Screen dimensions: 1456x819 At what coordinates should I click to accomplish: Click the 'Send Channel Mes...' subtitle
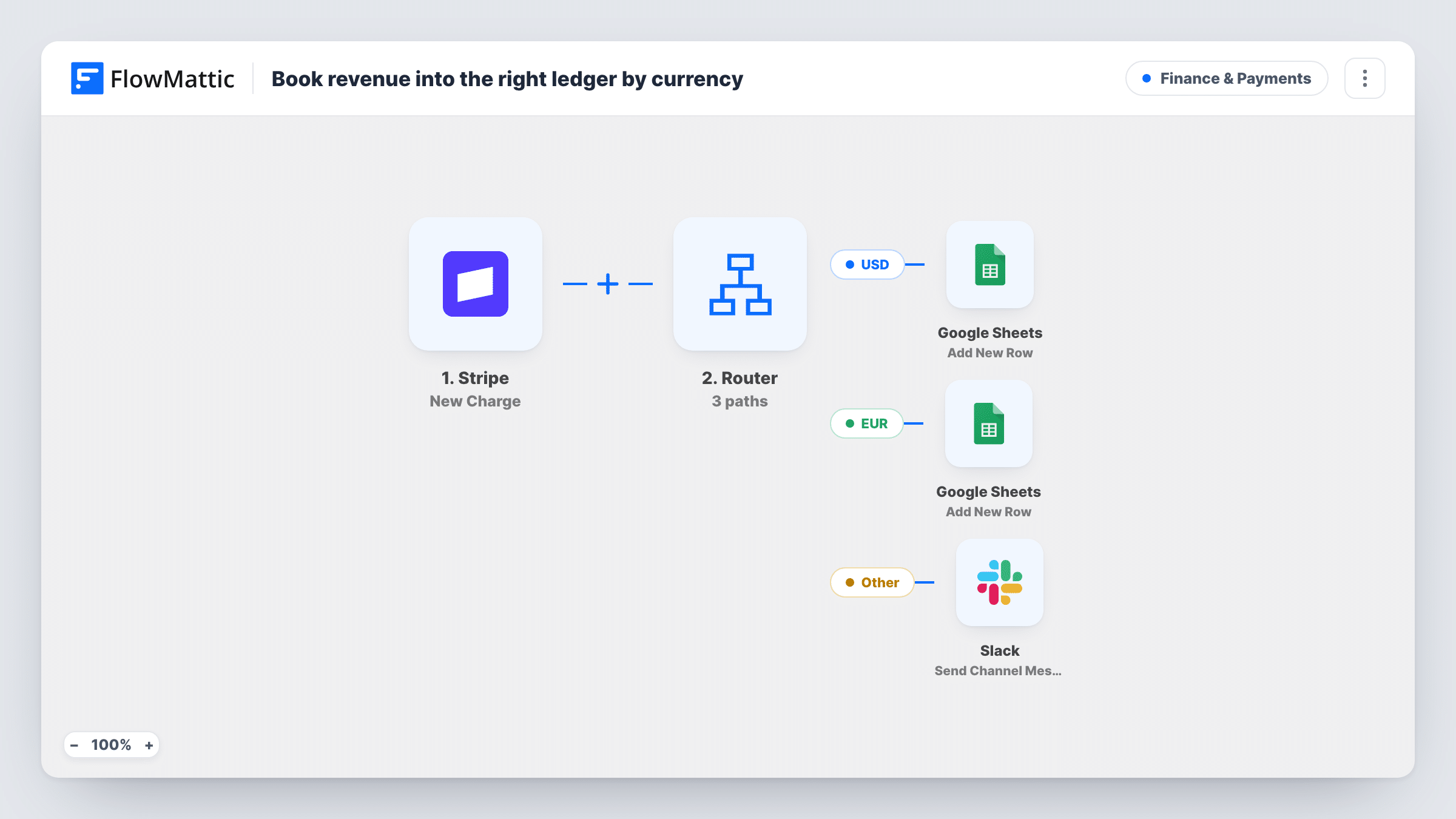click(998, 670)
